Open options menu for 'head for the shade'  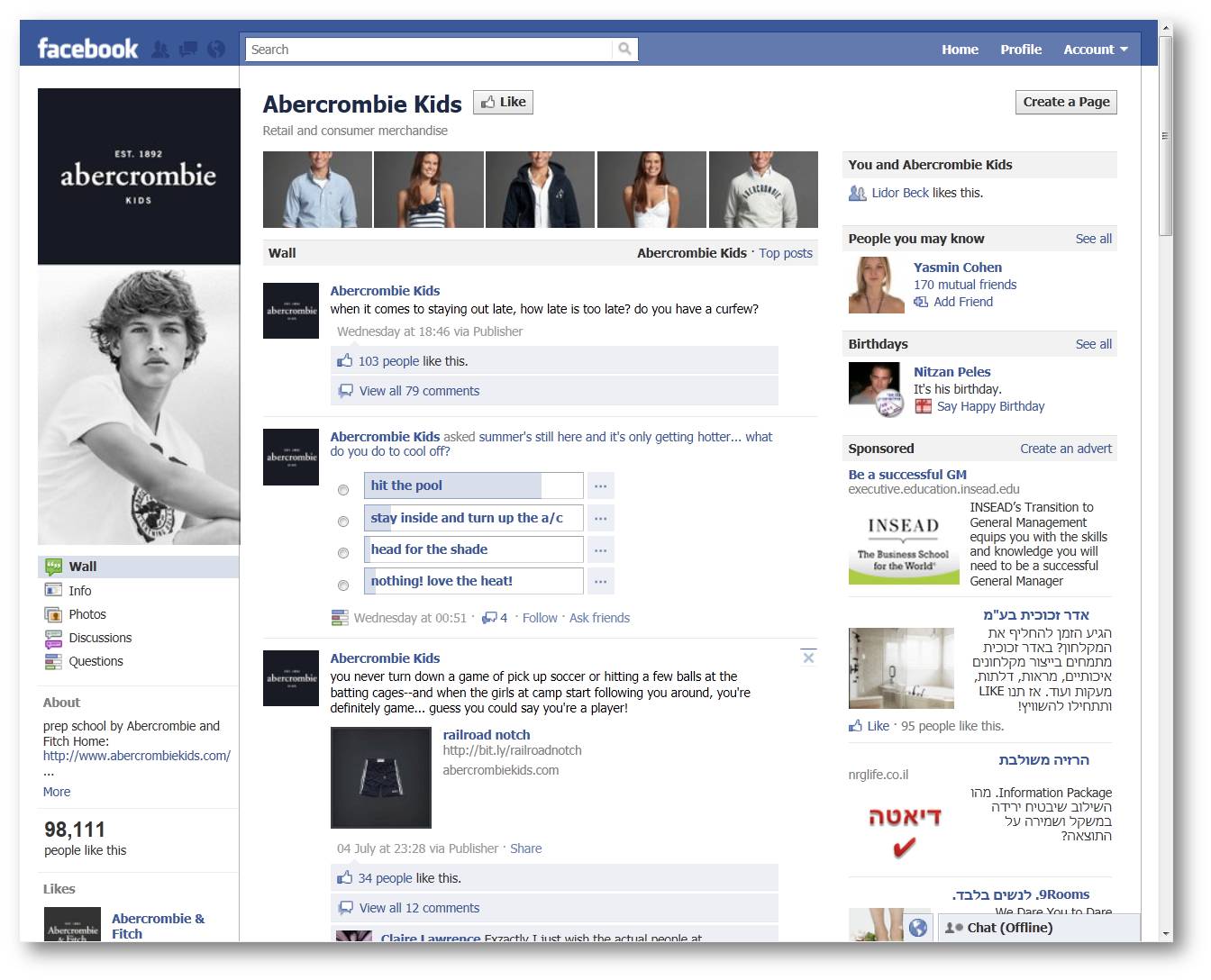pyautogui.click(x=601, y=549)
